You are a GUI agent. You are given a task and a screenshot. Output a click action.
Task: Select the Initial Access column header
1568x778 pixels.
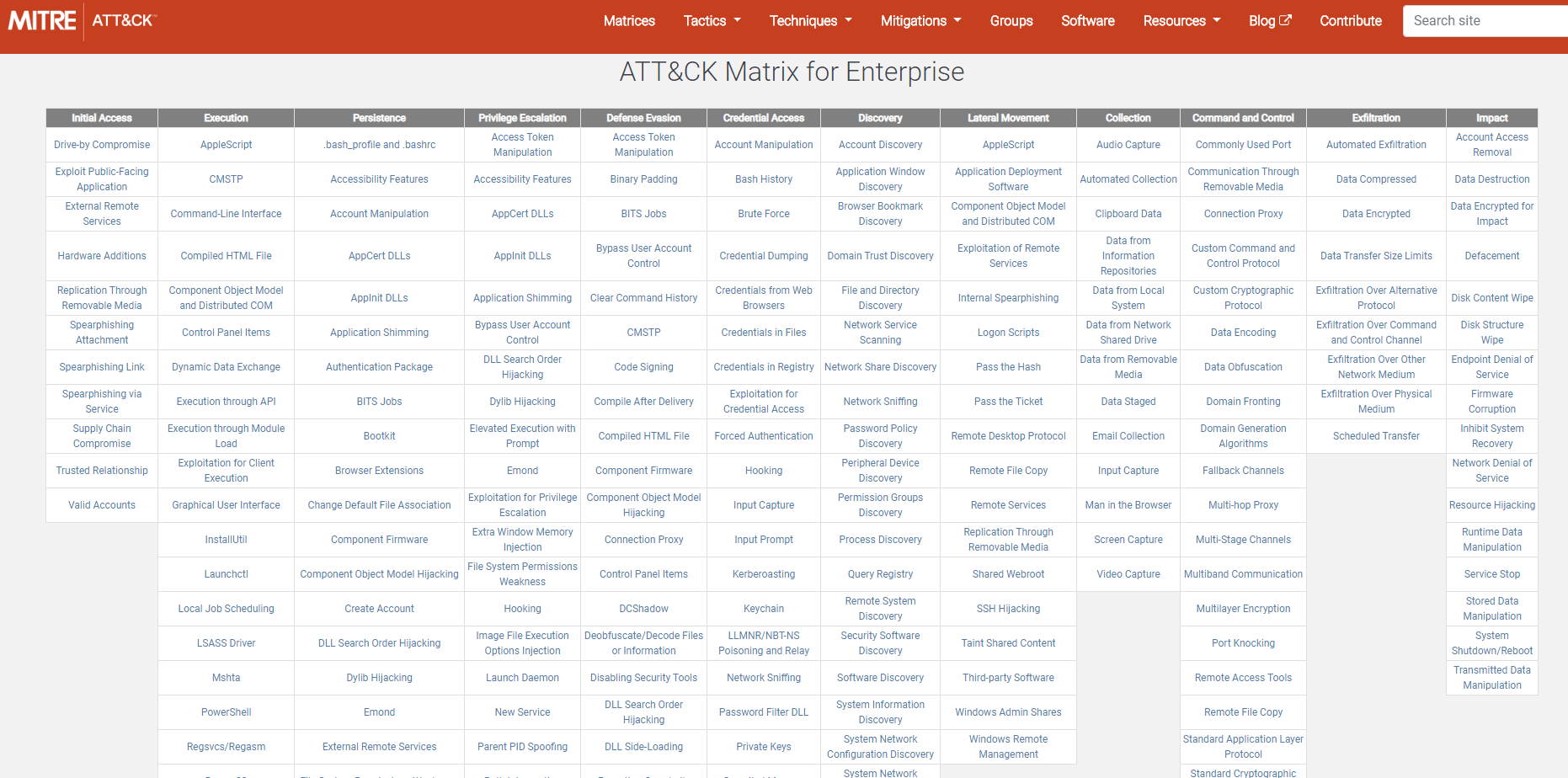(102, 118)
